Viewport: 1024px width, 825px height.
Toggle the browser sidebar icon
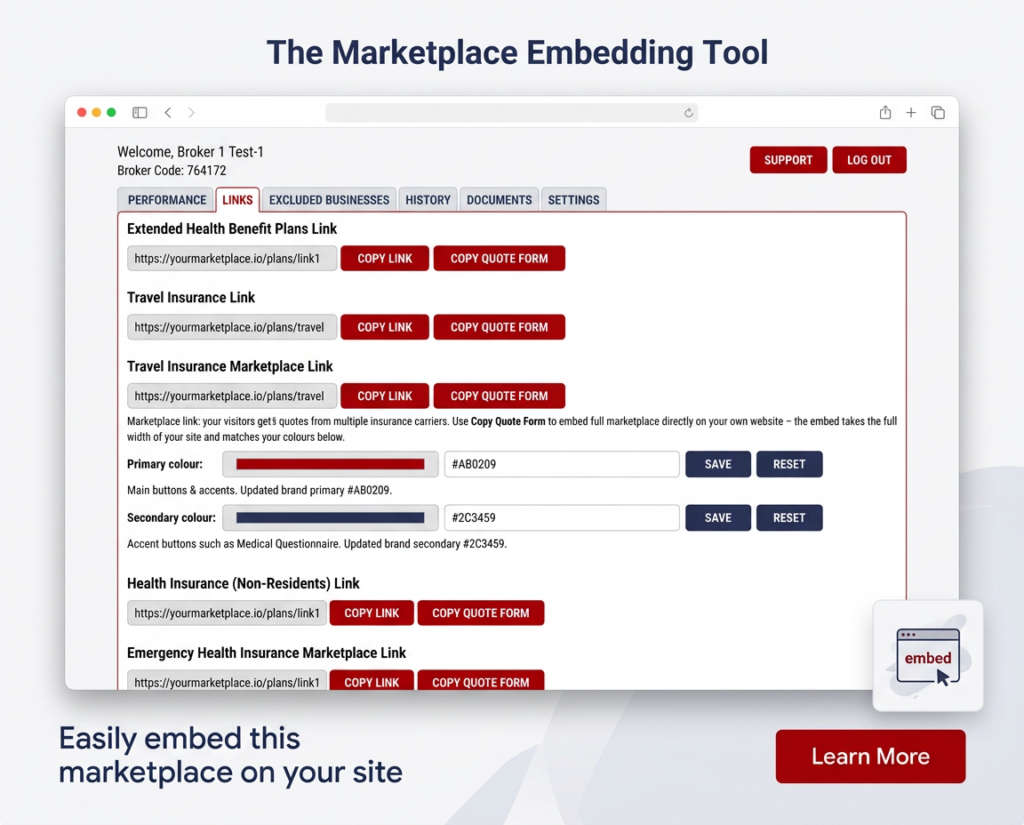tap(140, 112)
